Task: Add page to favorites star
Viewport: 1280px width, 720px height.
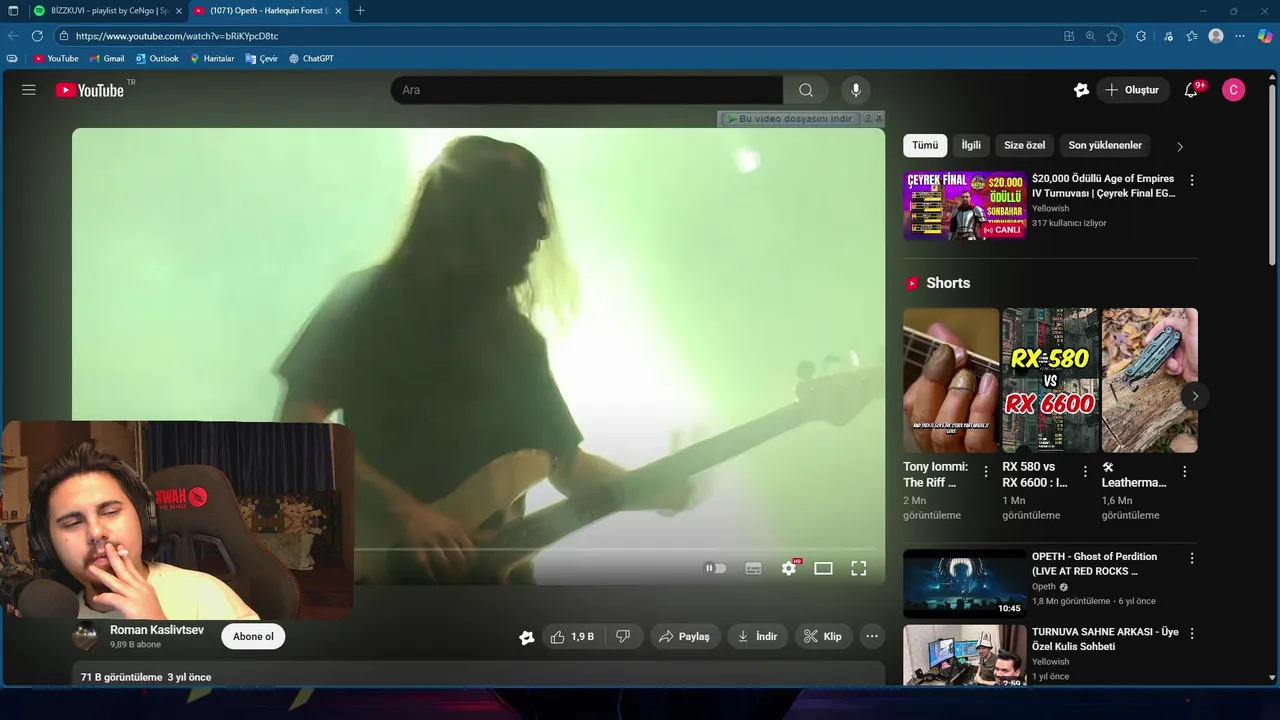Action: (x=1112, y=36)
